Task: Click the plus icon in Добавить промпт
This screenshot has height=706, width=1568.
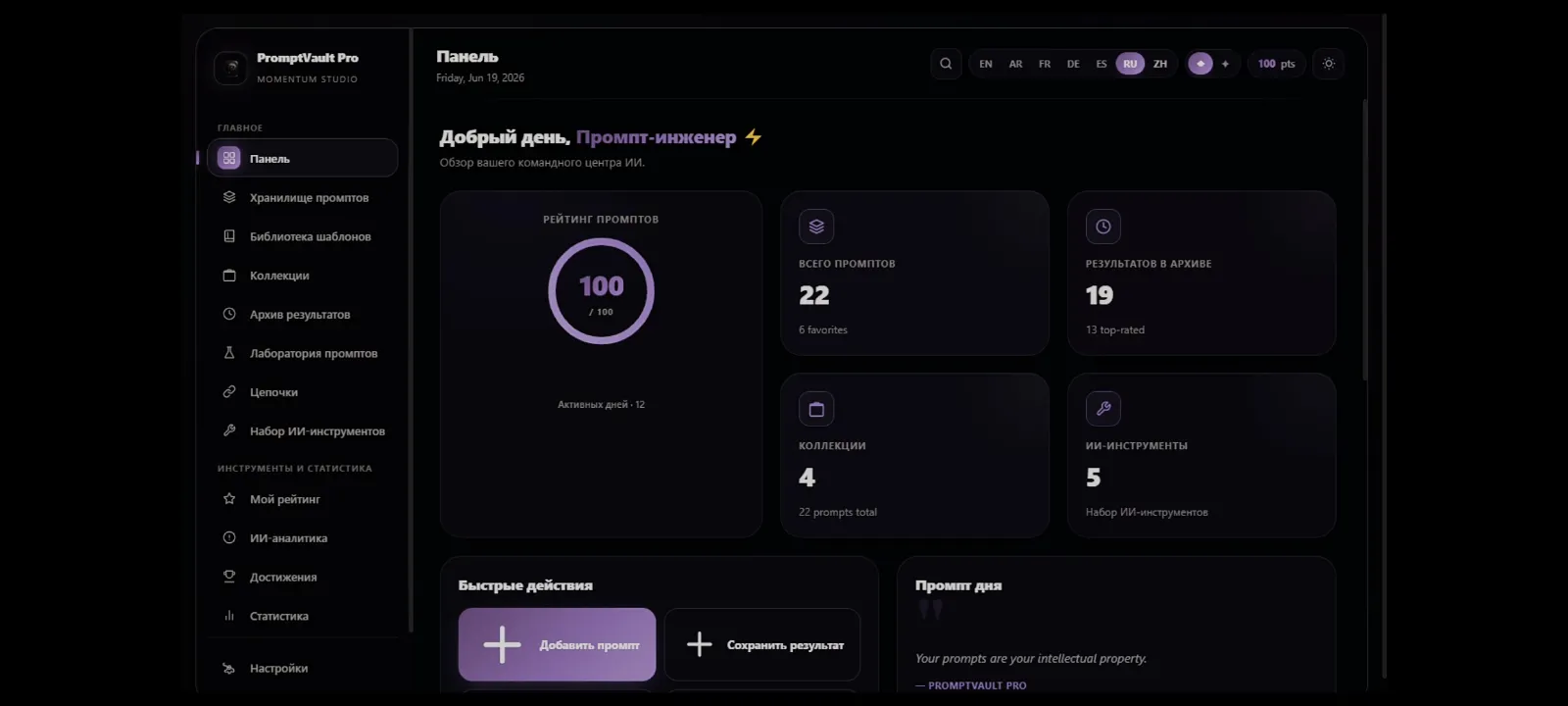Action: 502,644
